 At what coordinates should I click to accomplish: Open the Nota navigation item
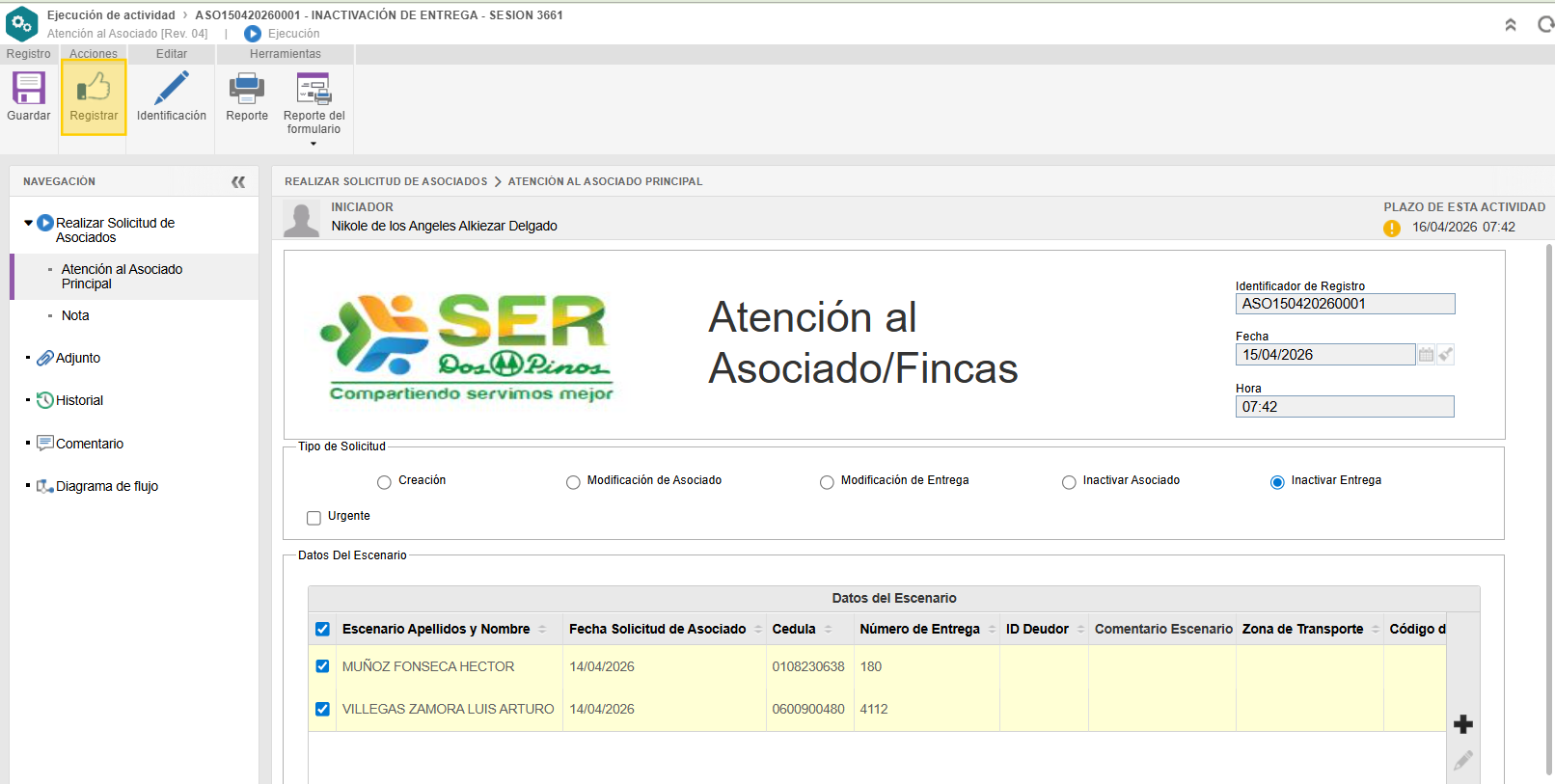click(x=75, y=315)
